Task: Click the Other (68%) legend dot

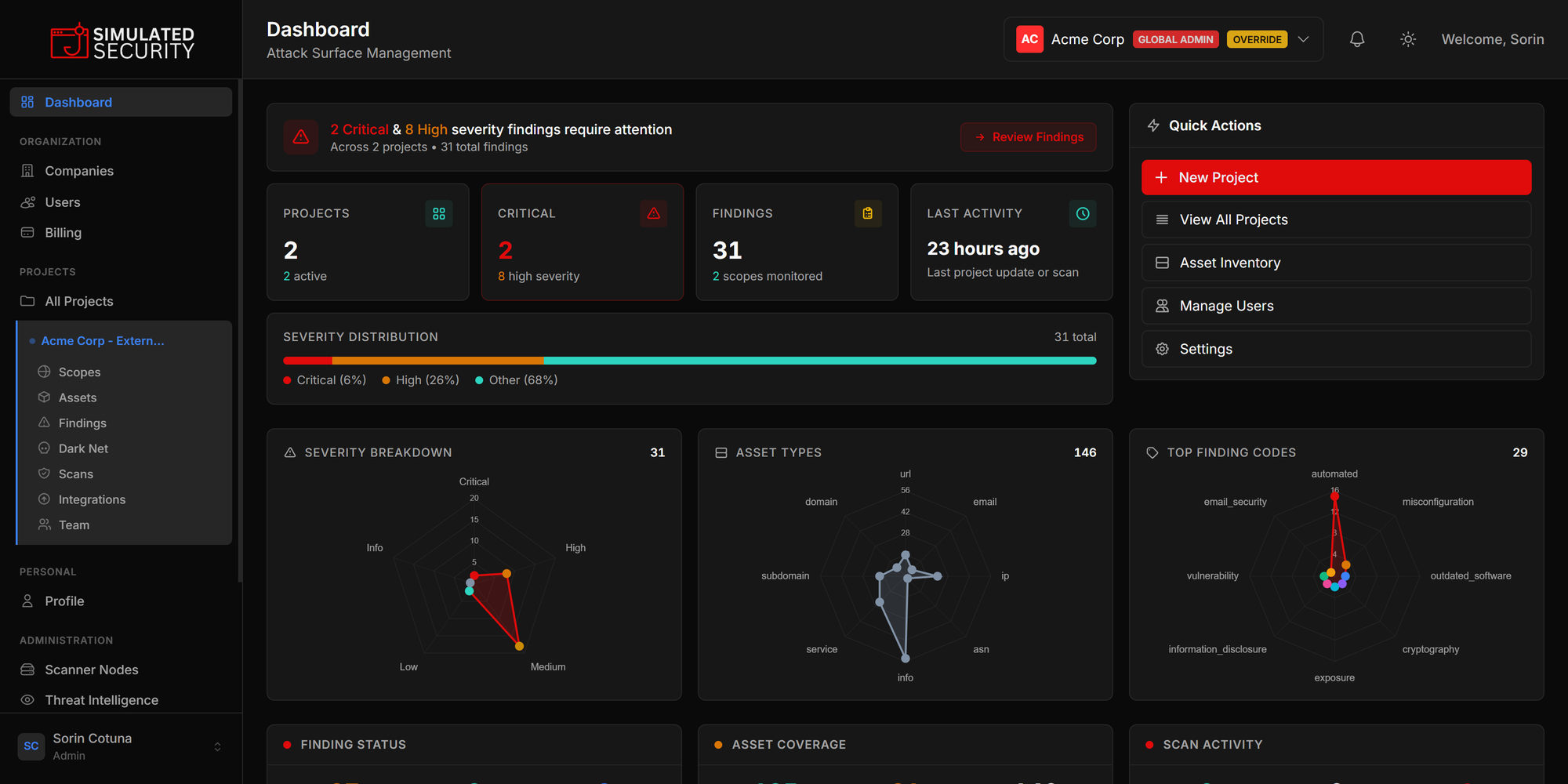Action: coord(479,380)
